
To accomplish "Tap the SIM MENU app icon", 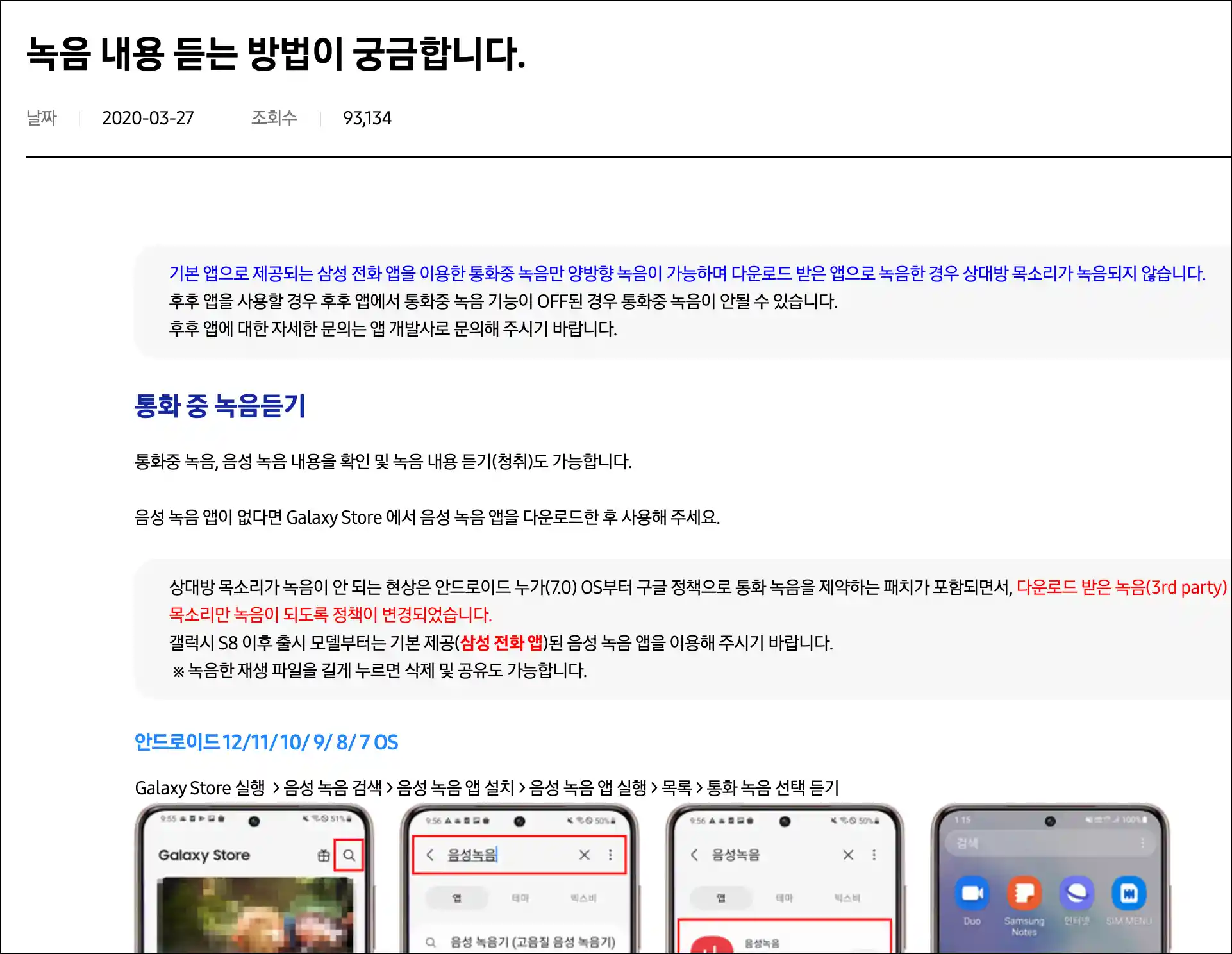I will pyautogui.click(x=1129, y=893).
